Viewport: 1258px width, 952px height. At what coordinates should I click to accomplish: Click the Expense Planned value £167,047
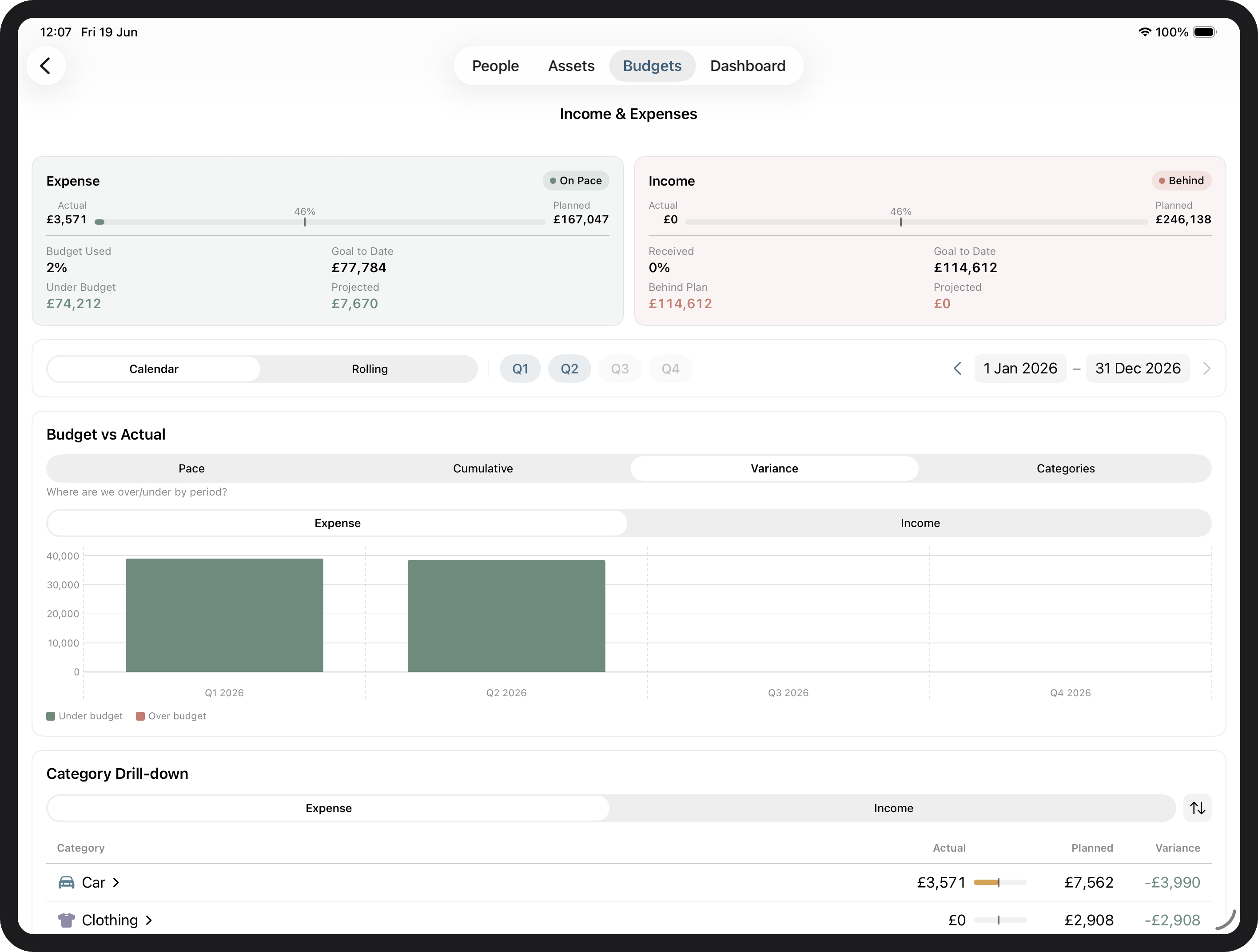pyautogui.click(x=581, y=219)
